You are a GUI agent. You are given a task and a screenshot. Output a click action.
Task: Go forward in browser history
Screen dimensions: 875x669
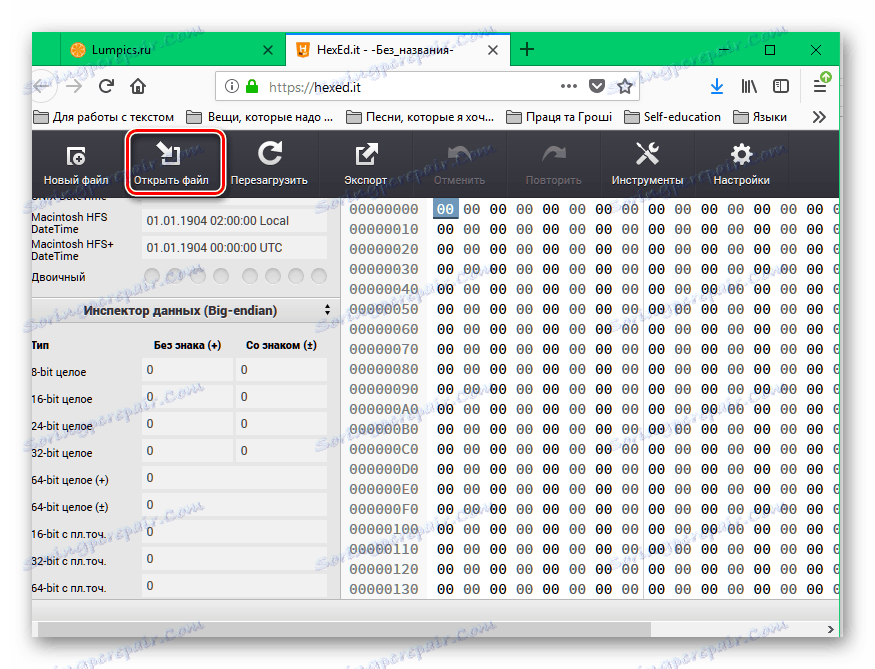tap(74, 86)
